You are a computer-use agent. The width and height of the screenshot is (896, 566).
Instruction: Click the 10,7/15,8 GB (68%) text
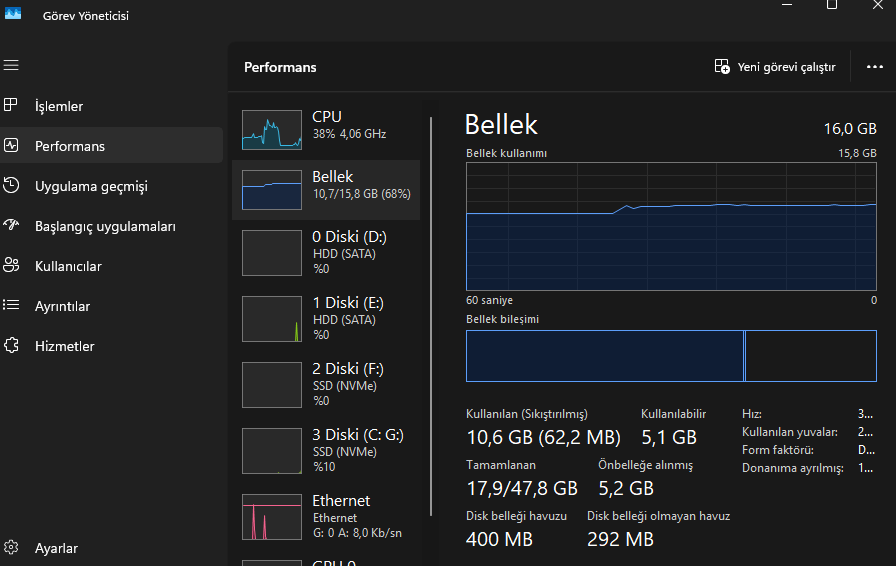coord(361,194)
